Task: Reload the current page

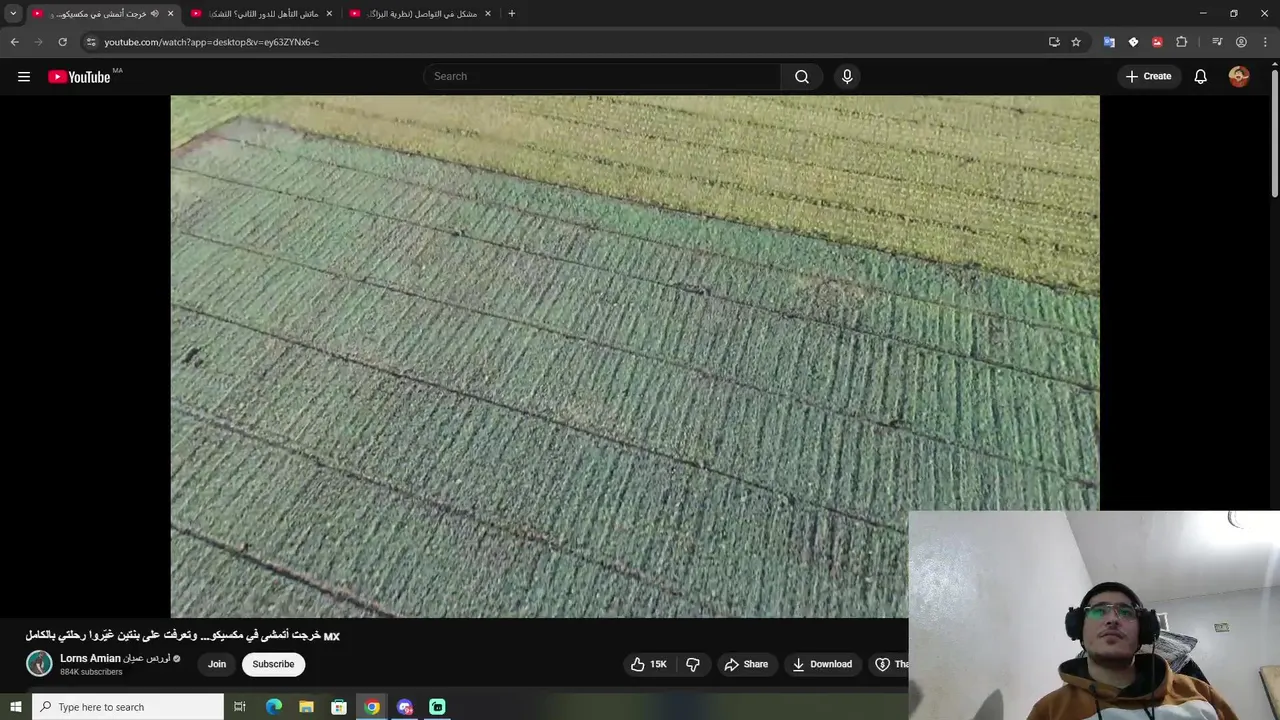Action: (x=62, y=42)
